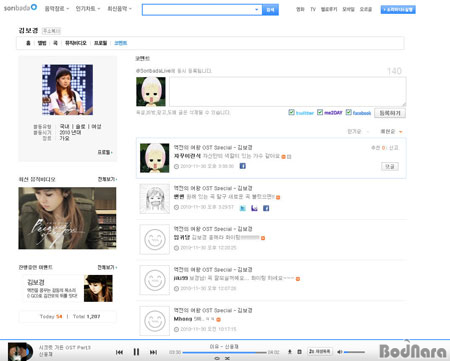Skip to the next track
This screenshot has width=450, height=361.
pos(153,352)
